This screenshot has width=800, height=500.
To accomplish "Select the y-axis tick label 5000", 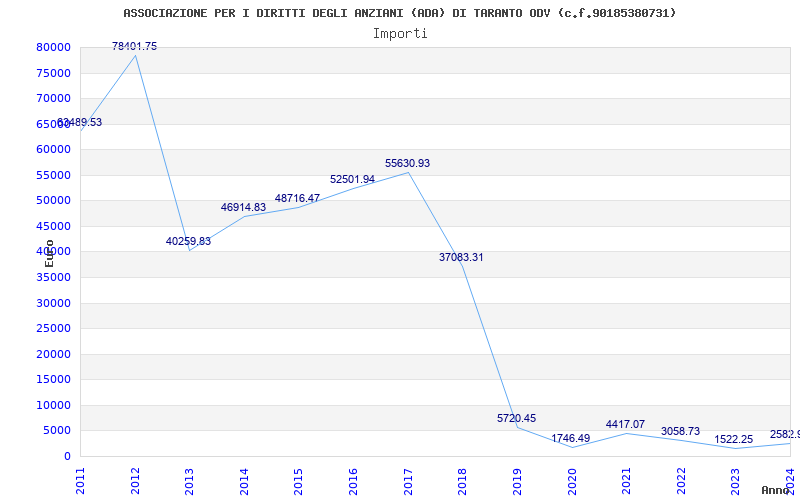I will [57, 431].
